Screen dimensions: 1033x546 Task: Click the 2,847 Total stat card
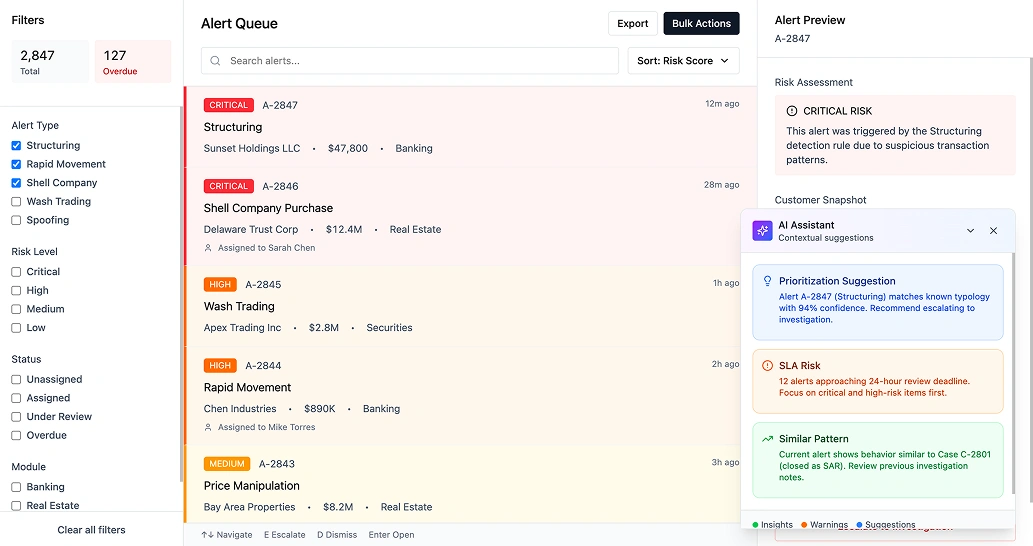[x=50, y=61]
